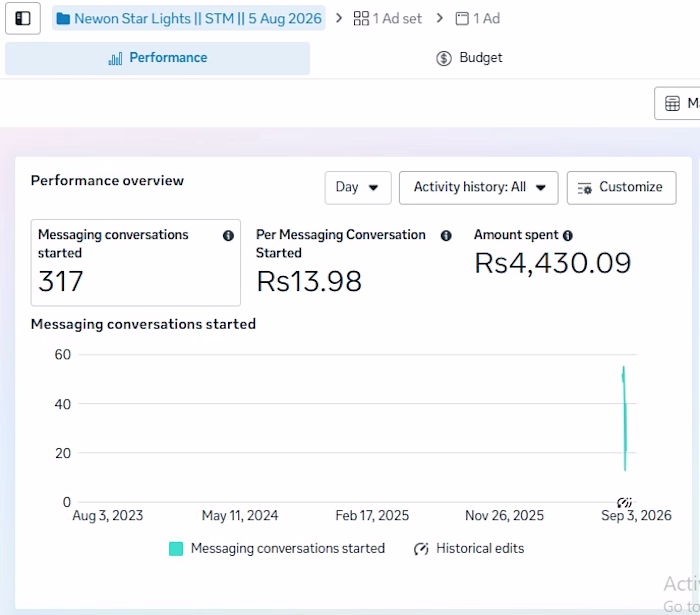Select the Messaging conversations started metric card
Viewport: 700px width, 615px height.
[x=136, y=262]
